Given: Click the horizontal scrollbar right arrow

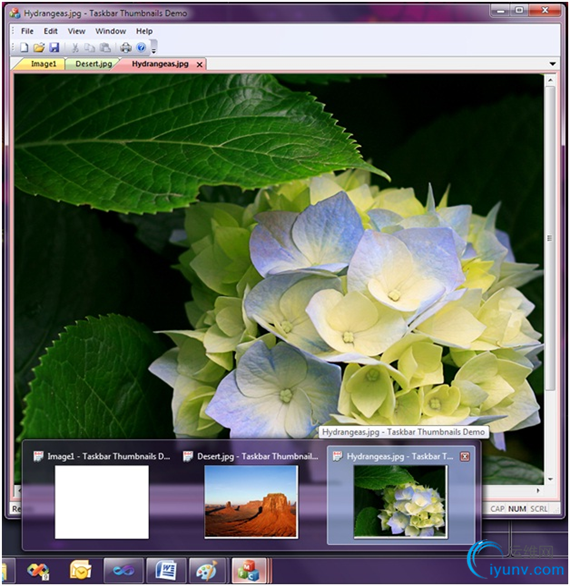Looking at the screenshot, I should click(x=538, y=490).
